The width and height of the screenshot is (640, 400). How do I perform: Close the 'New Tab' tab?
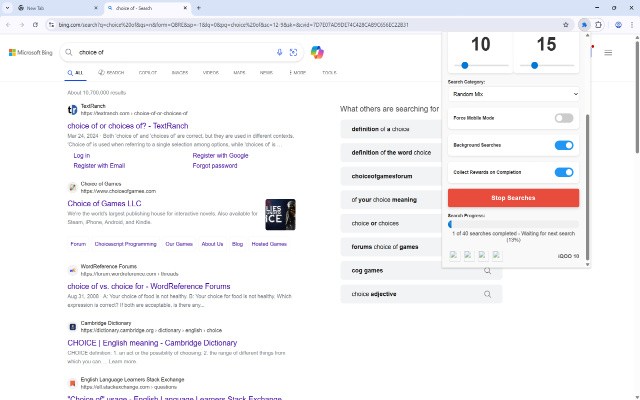pyautogui.click(x=96, y=8)
